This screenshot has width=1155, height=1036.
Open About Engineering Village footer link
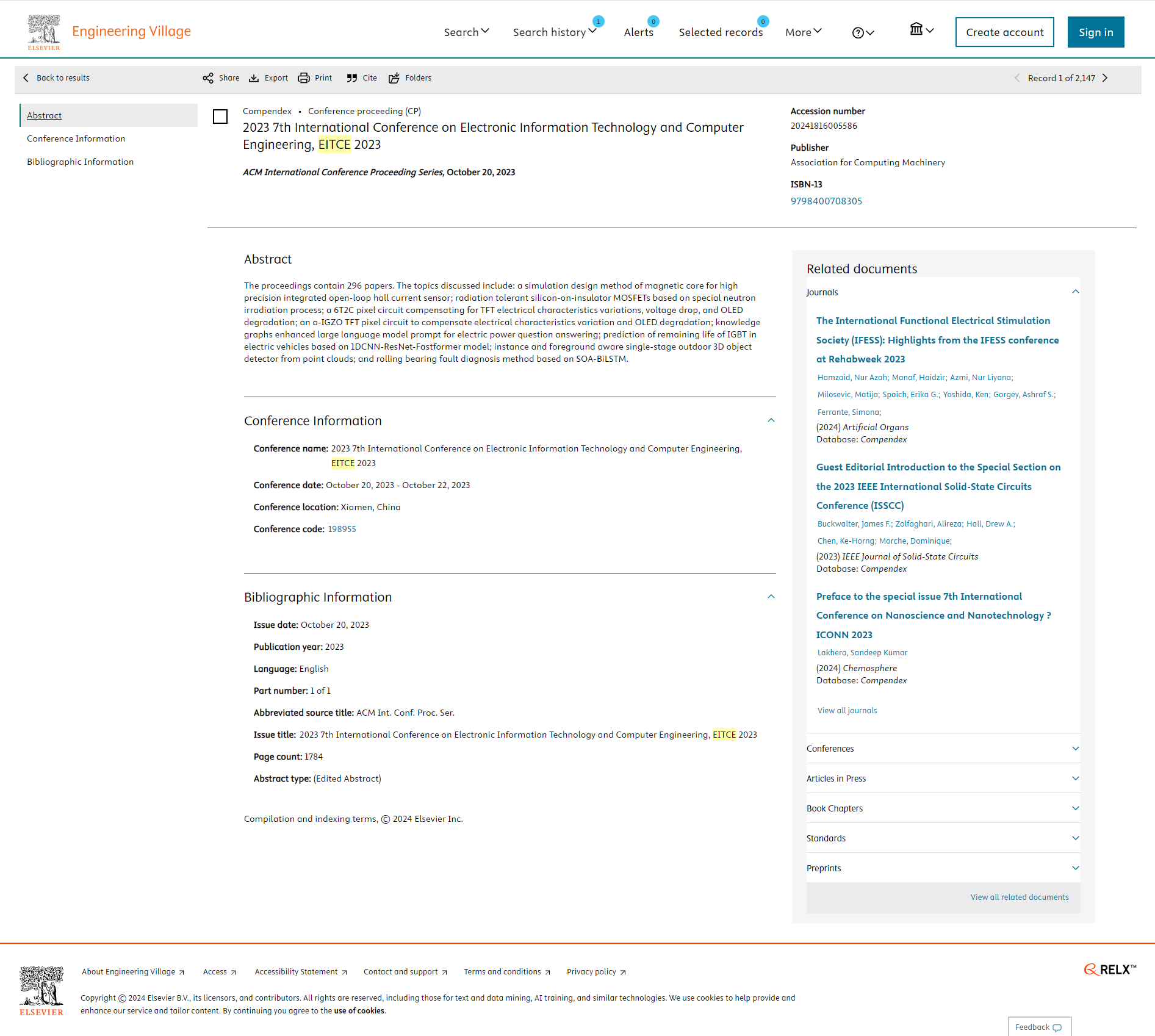coord(133,972)
